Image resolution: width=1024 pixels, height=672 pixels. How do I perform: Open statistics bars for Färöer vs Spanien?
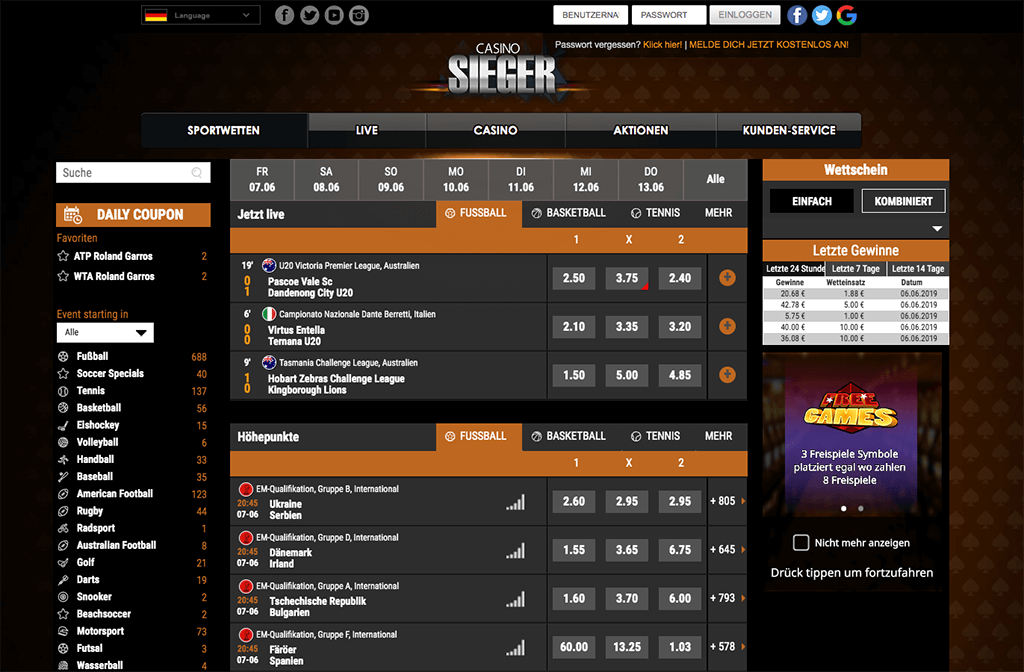click(515, 648)
